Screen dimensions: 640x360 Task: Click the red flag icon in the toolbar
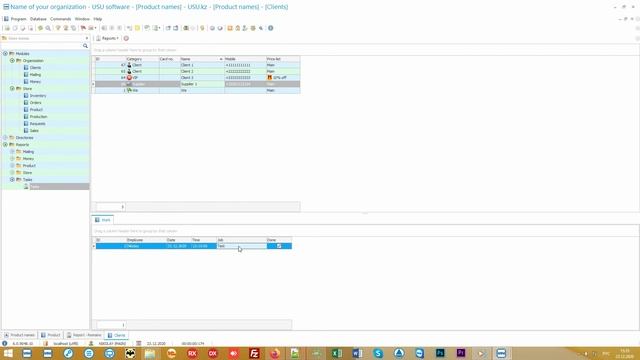(x=83, y=28)
